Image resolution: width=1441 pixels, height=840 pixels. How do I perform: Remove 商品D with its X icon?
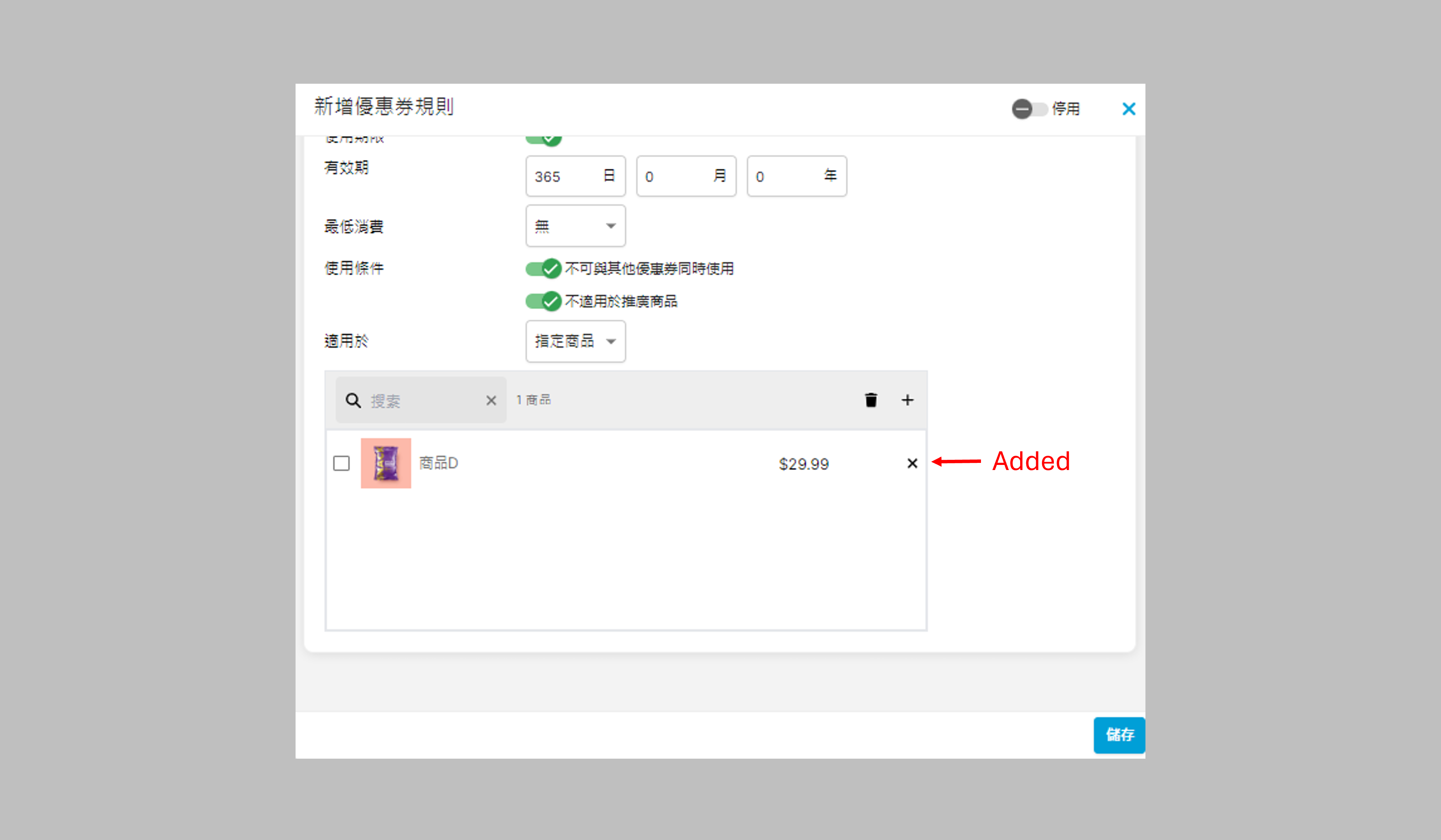912,463
